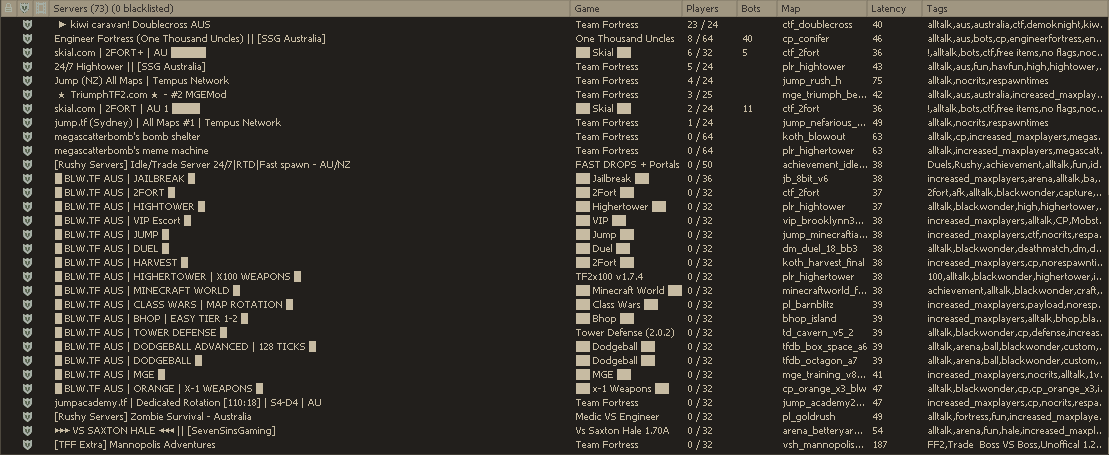
Task: Select kiwi caravan! Doublecross AUS server name
Action: click(x=134, y=25)
